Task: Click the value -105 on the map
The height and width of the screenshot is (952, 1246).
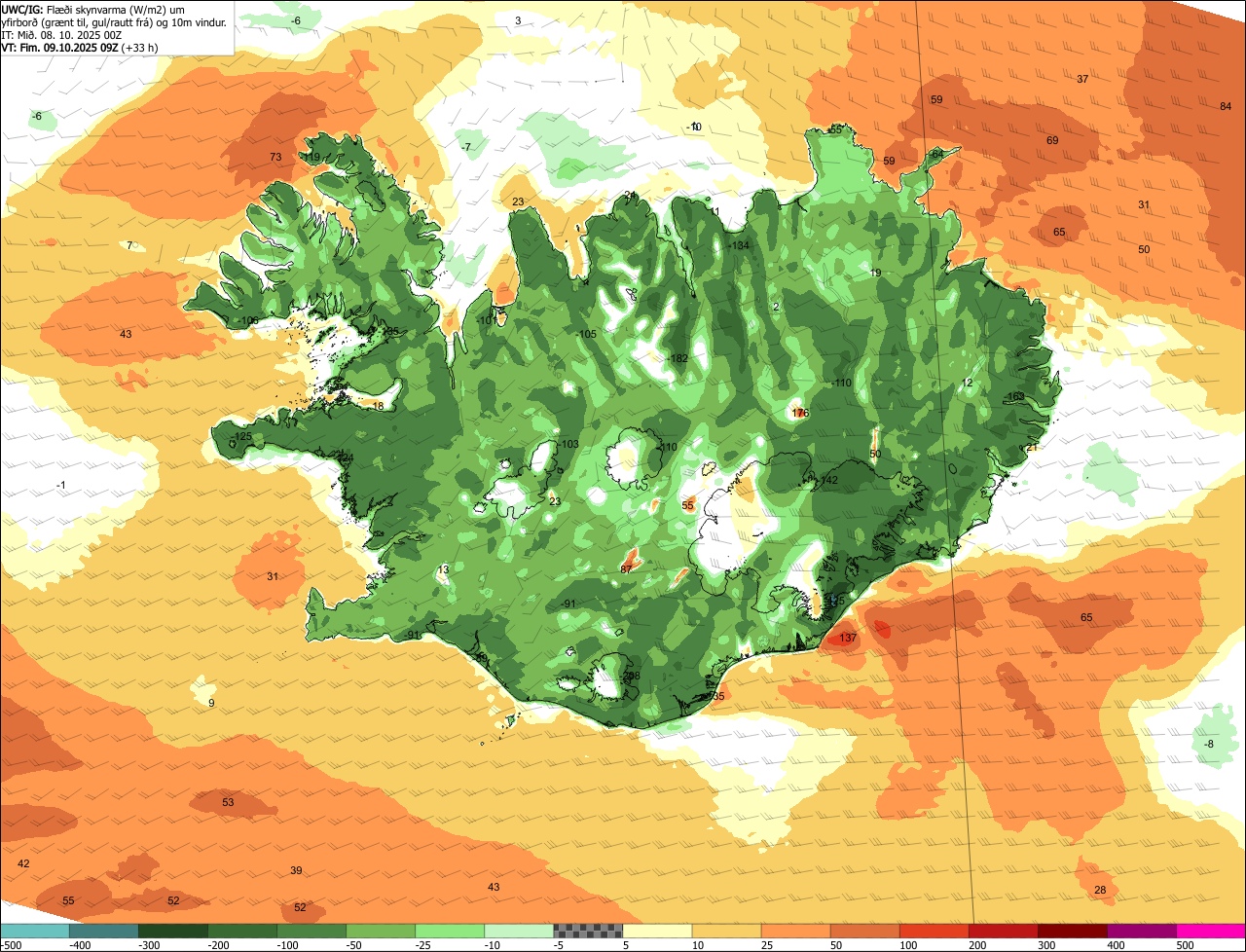Action: 585,334
